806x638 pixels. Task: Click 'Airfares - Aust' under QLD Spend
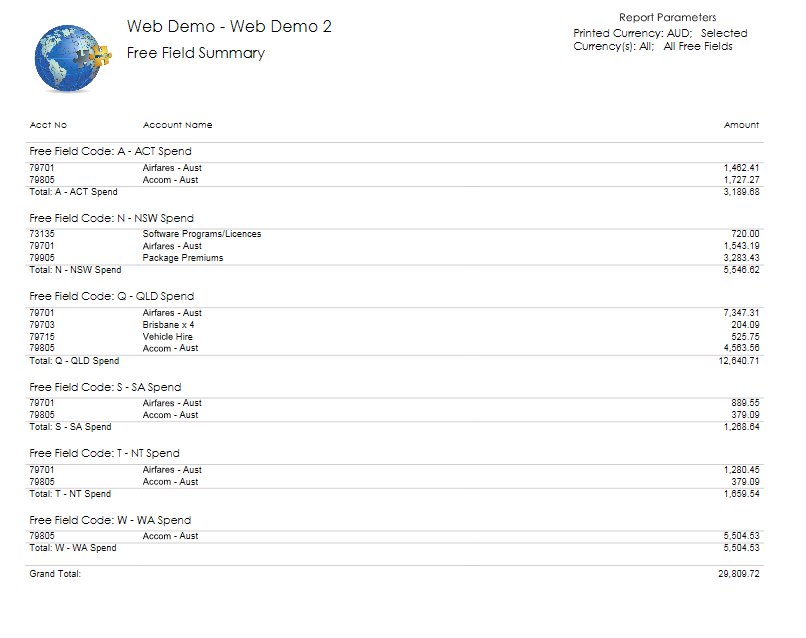click(172, 313)
